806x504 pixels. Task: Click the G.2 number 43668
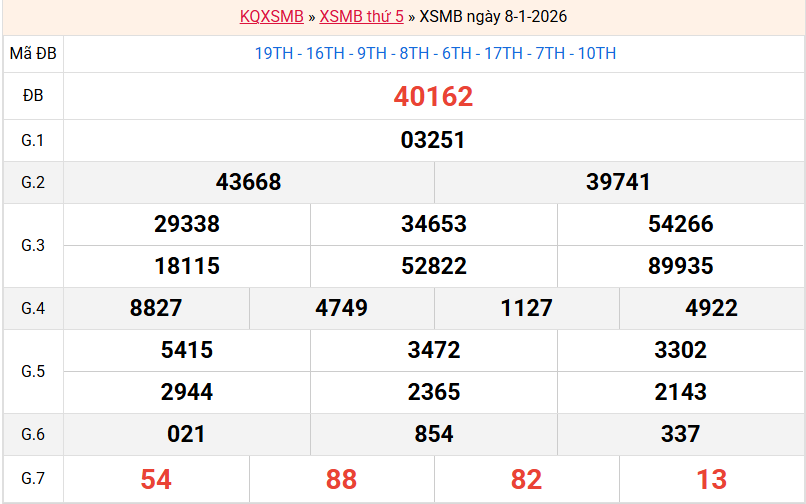(x=248, y=182)
